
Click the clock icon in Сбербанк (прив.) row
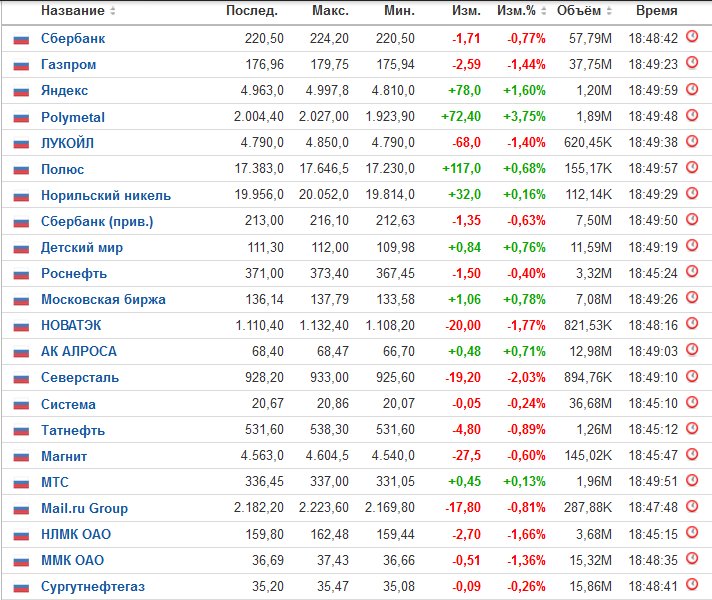click(692, 219)
